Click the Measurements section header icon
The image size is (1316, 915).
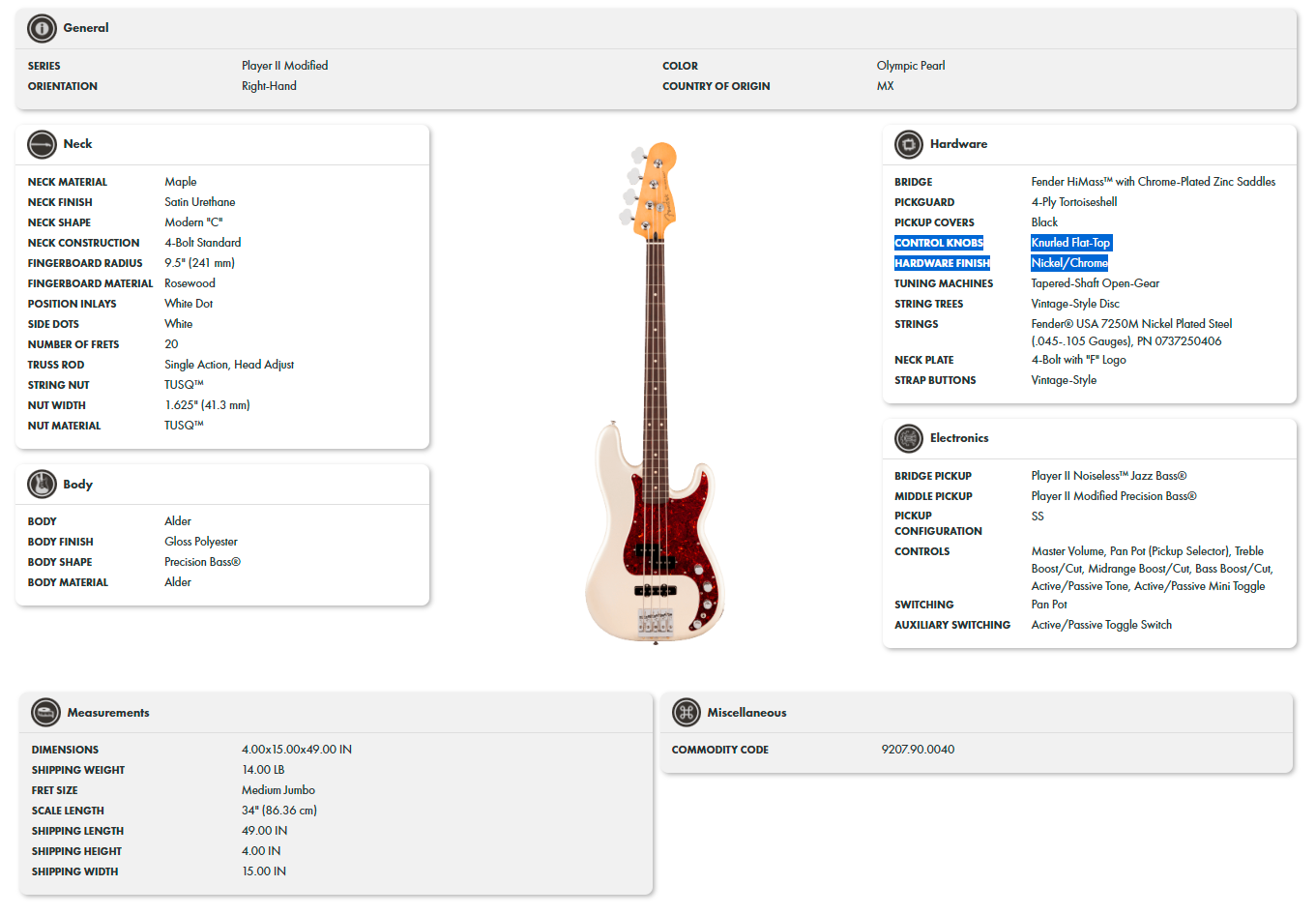(45, 712)
